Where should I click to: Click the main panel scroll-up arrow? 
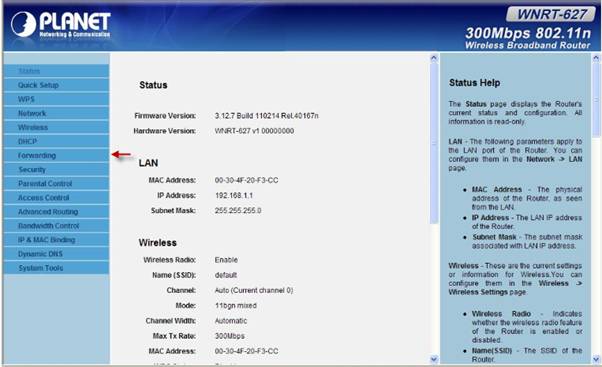click(x=434, y=58)
